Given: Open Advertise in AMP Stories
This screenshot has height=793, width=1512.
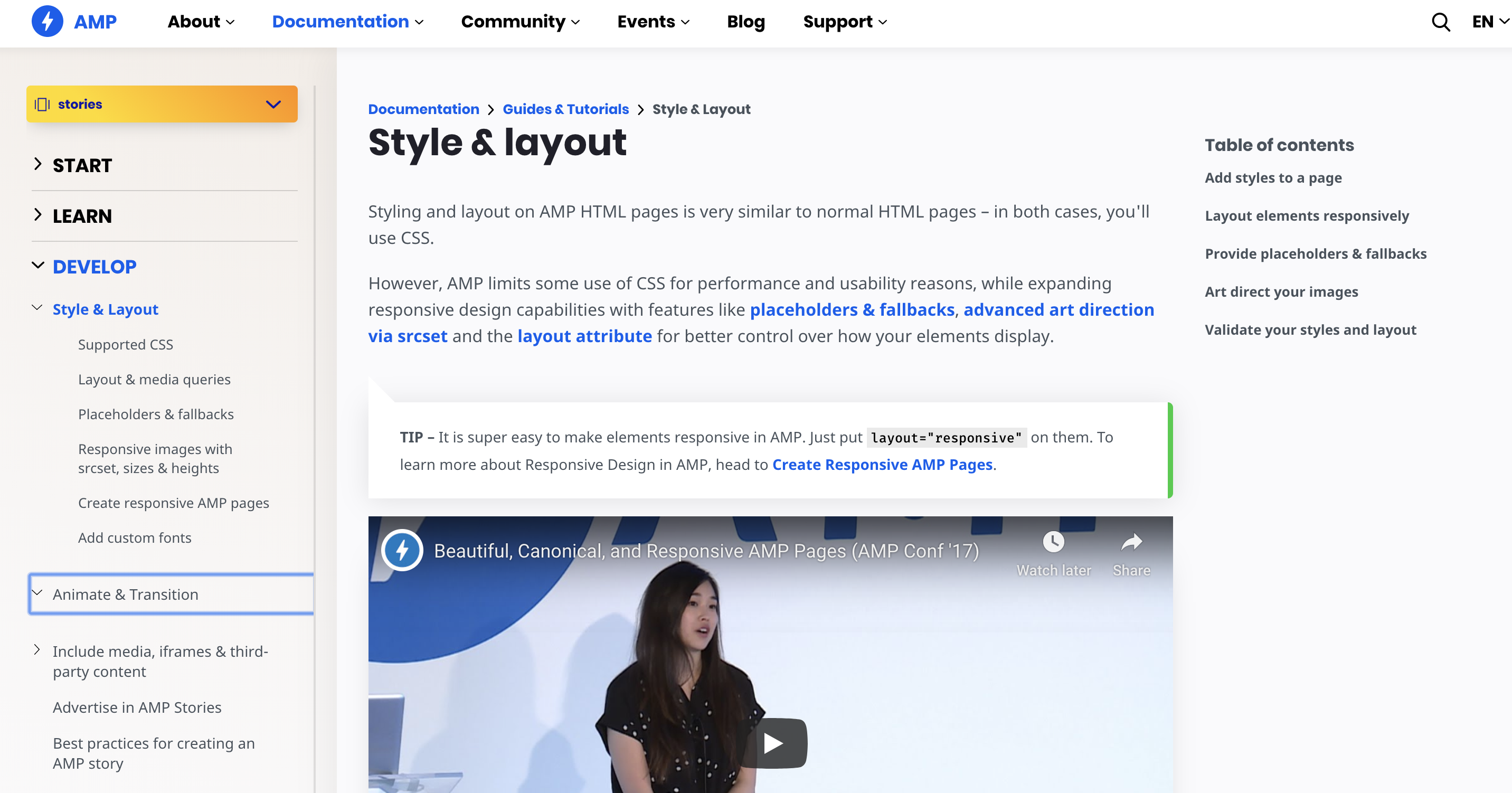Looking at the screenshot, I should pyautogui.click(x=137, y=707).
